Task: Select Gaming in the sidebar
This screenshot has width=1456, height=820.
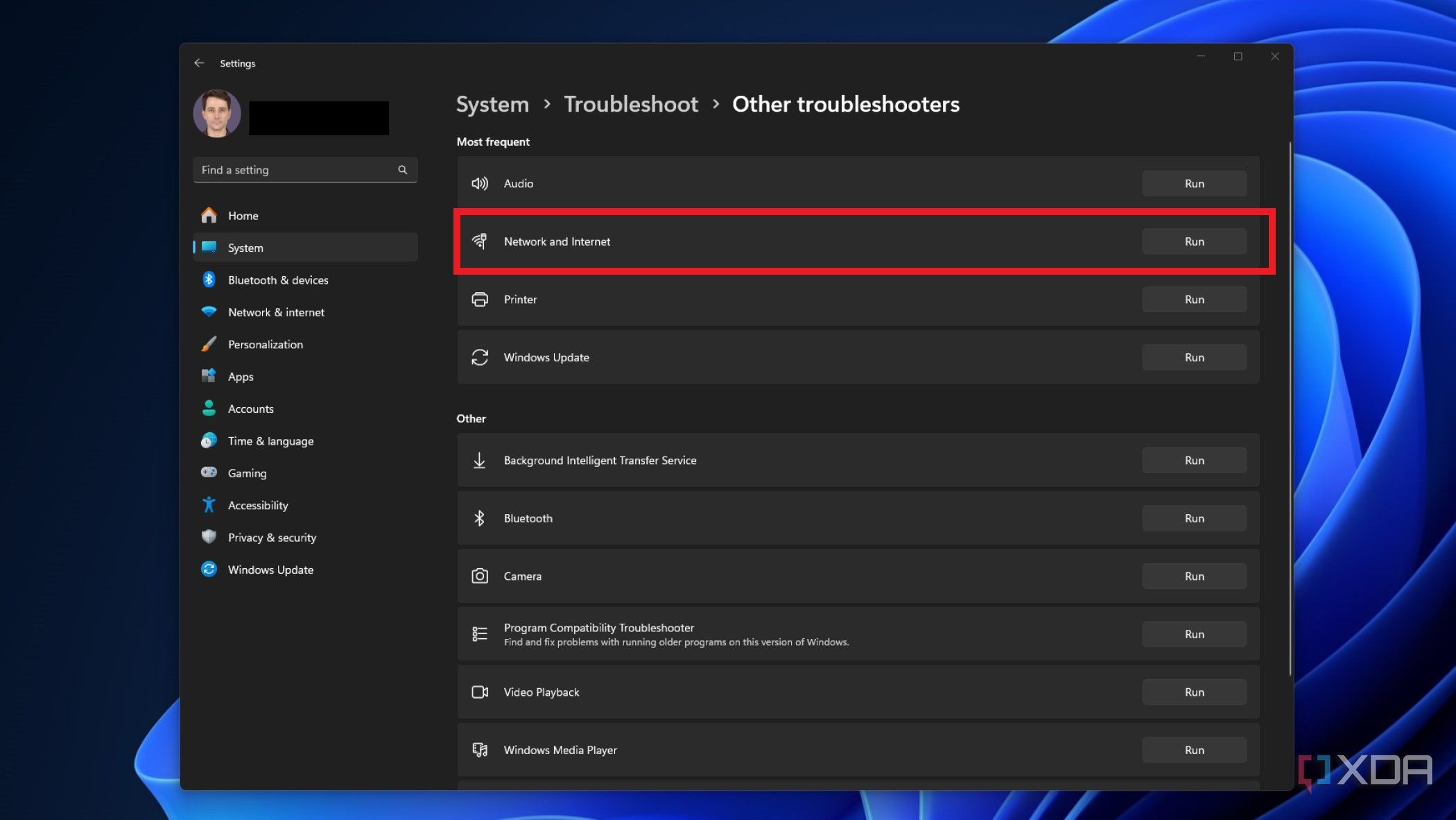Action: coord(247,472)
